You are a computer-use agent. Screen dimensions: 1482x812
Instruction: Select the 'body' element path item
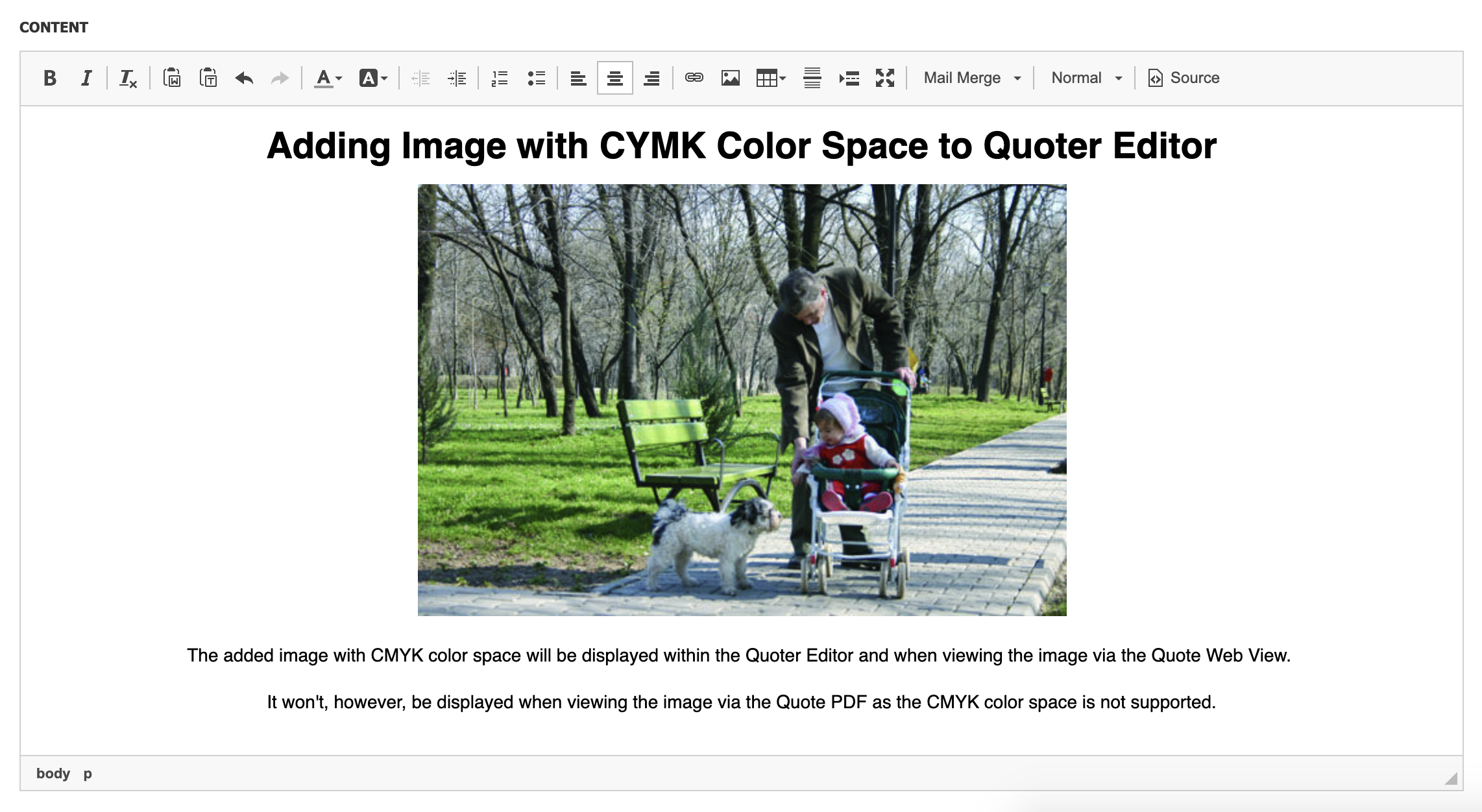point(53,774)
